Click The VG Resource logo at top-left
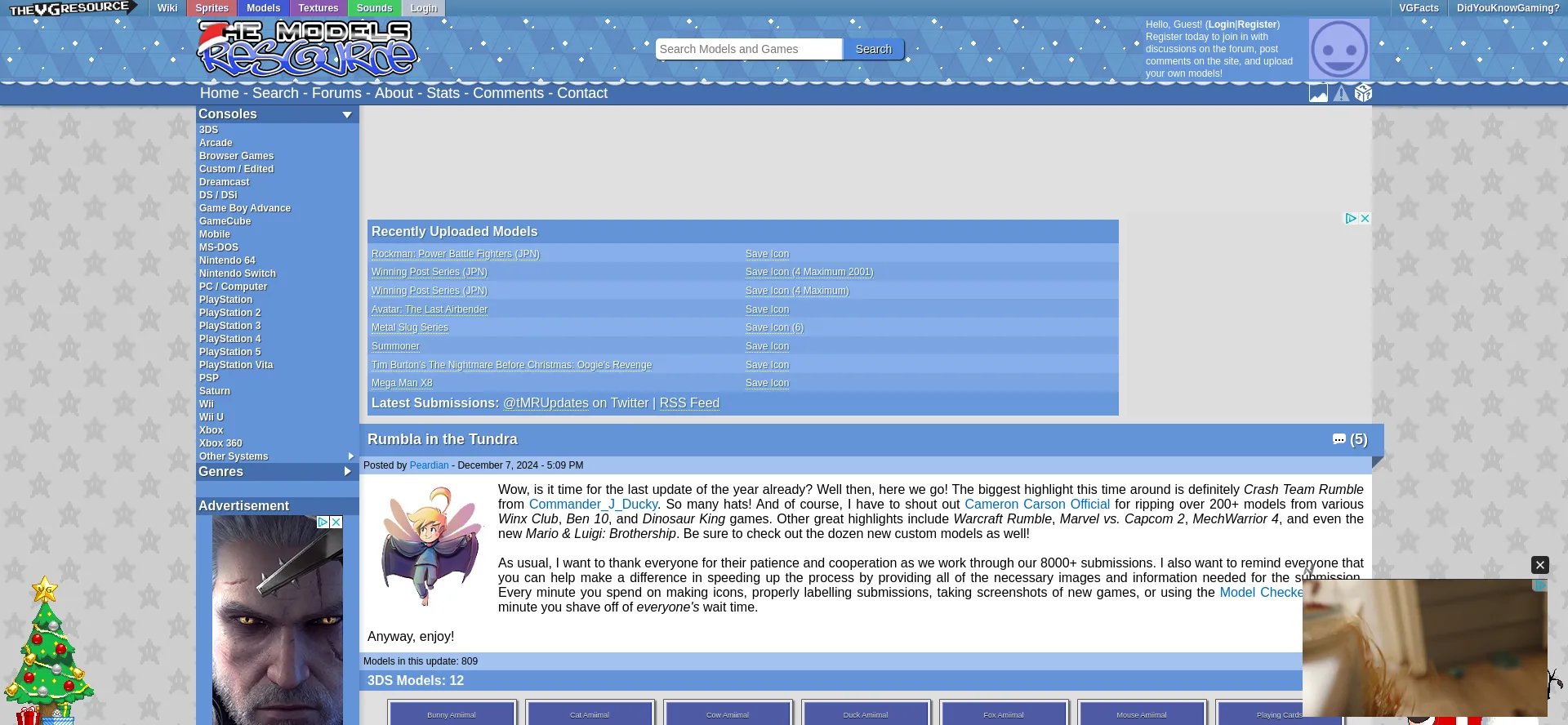The width and height of the screenshot is (1568, 725). (69, 8)
